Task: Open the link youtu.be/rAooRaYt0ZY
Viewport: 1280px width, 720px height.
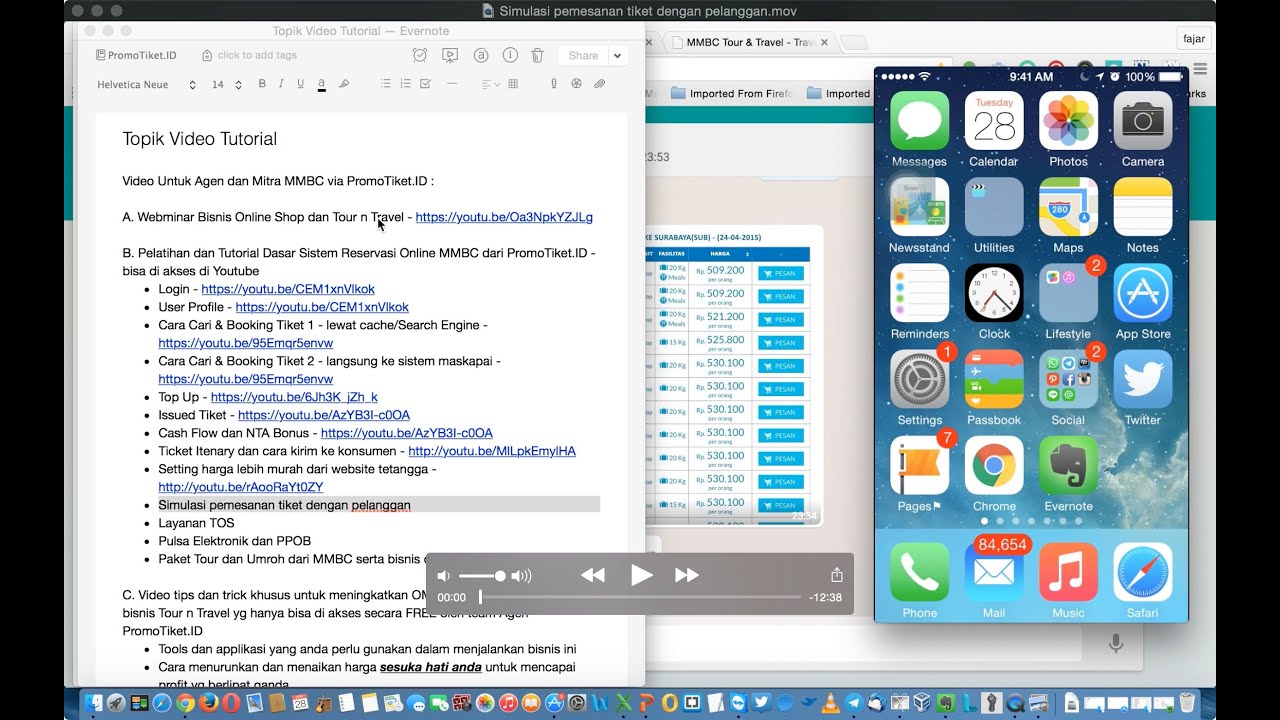Action: point(240,487)
